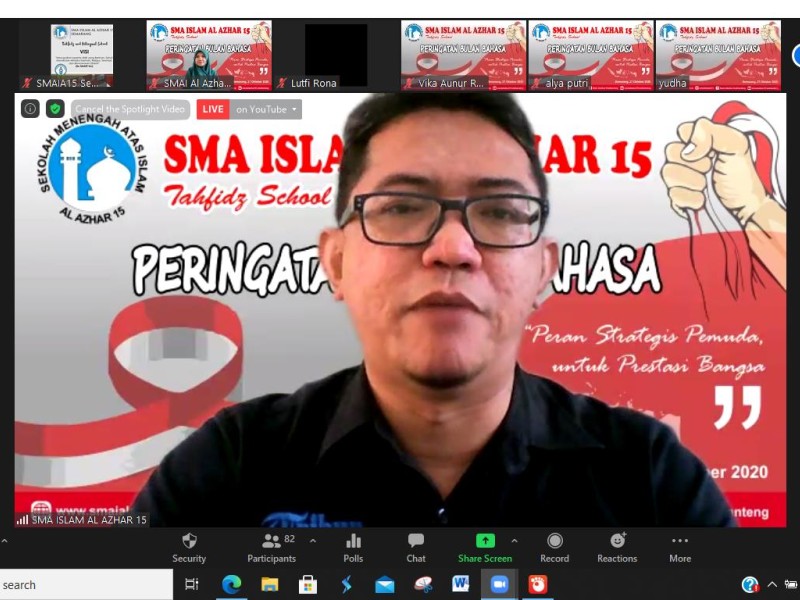The height and width of the screenshot is (600, 800).
Task: Select the SMAI Al Azha... participant thumbnail
Action: [x=209, y=56]
